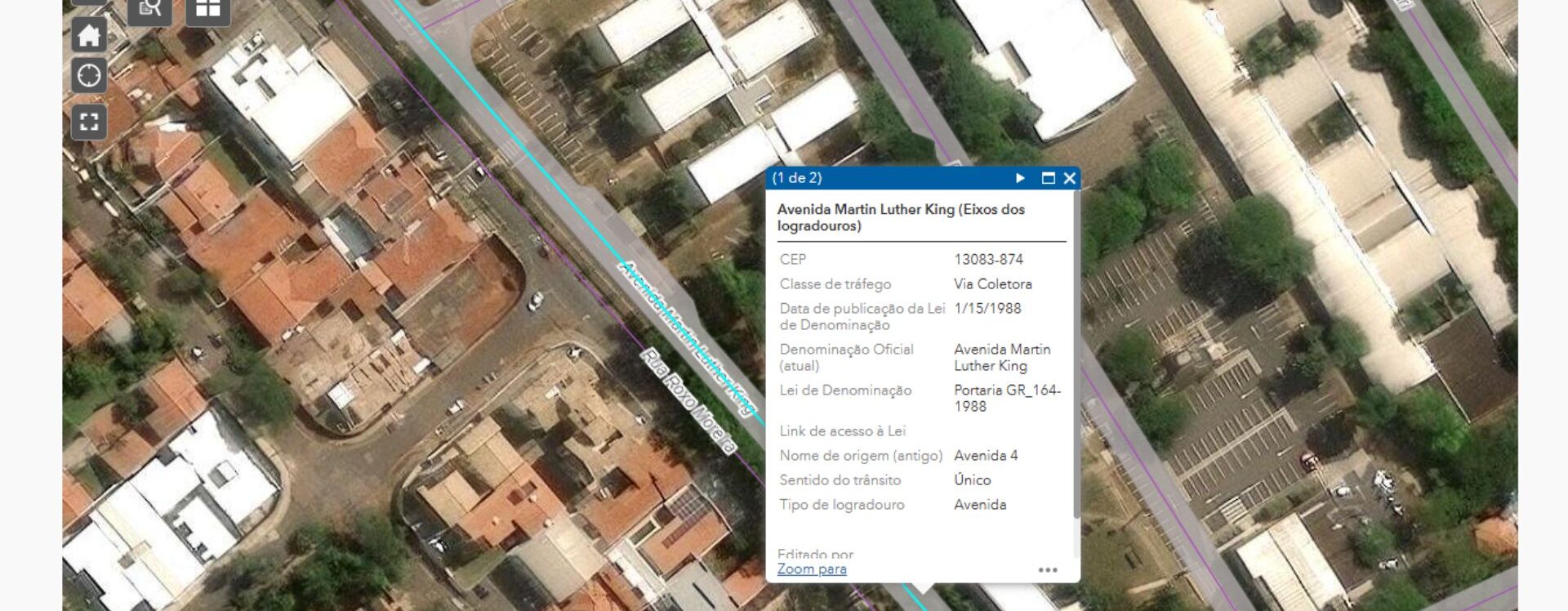Screen dimensions: 1568x611
Task: Maximize the feature popup window
Action: click(x=1049, y=178)
